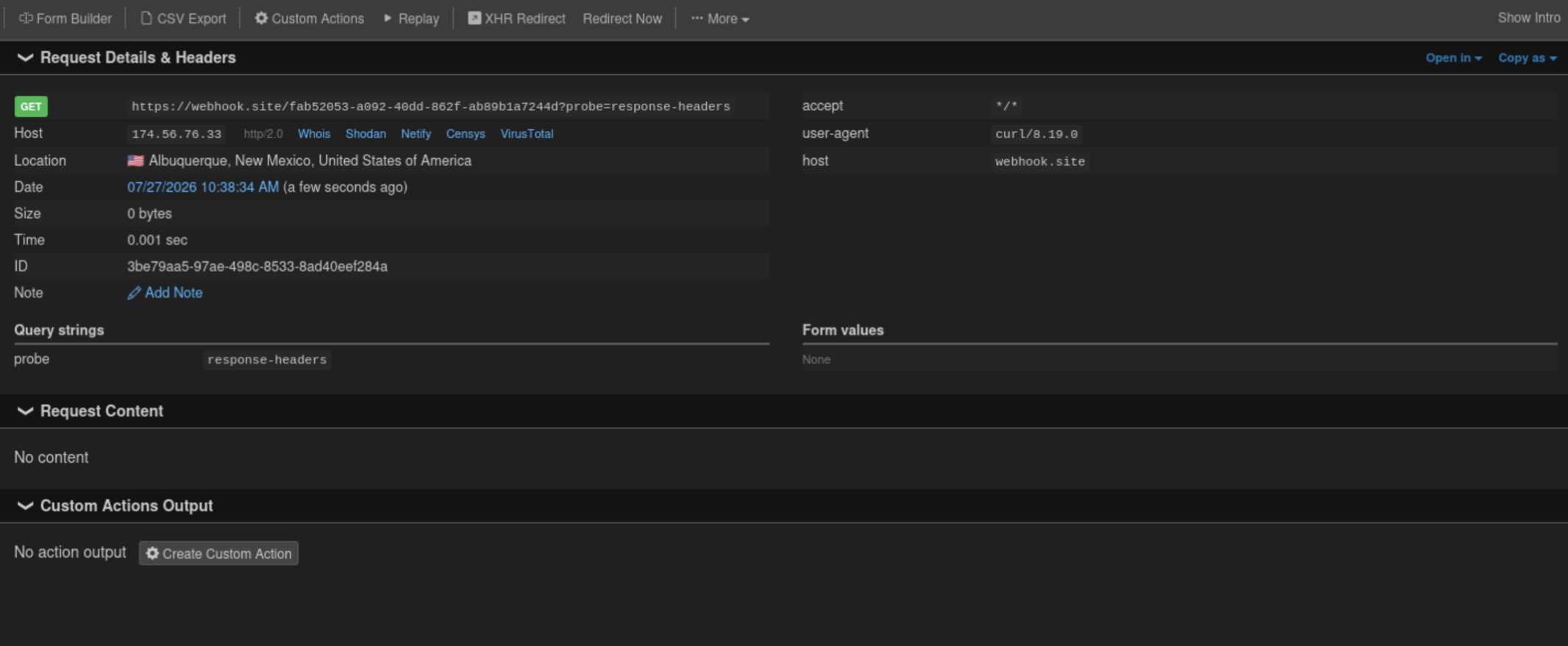Viewport: 1568px width, 646px height.
Task: Open the Whois lookup link
Action: [x=314, y=134]
